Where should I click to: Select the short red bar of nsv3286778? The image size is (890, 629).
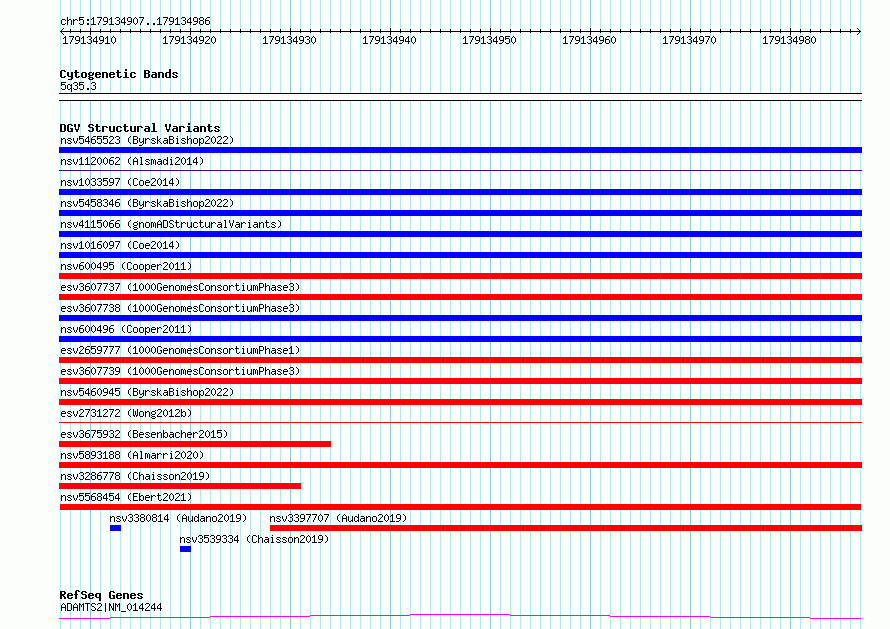click(x=180, y=486)
